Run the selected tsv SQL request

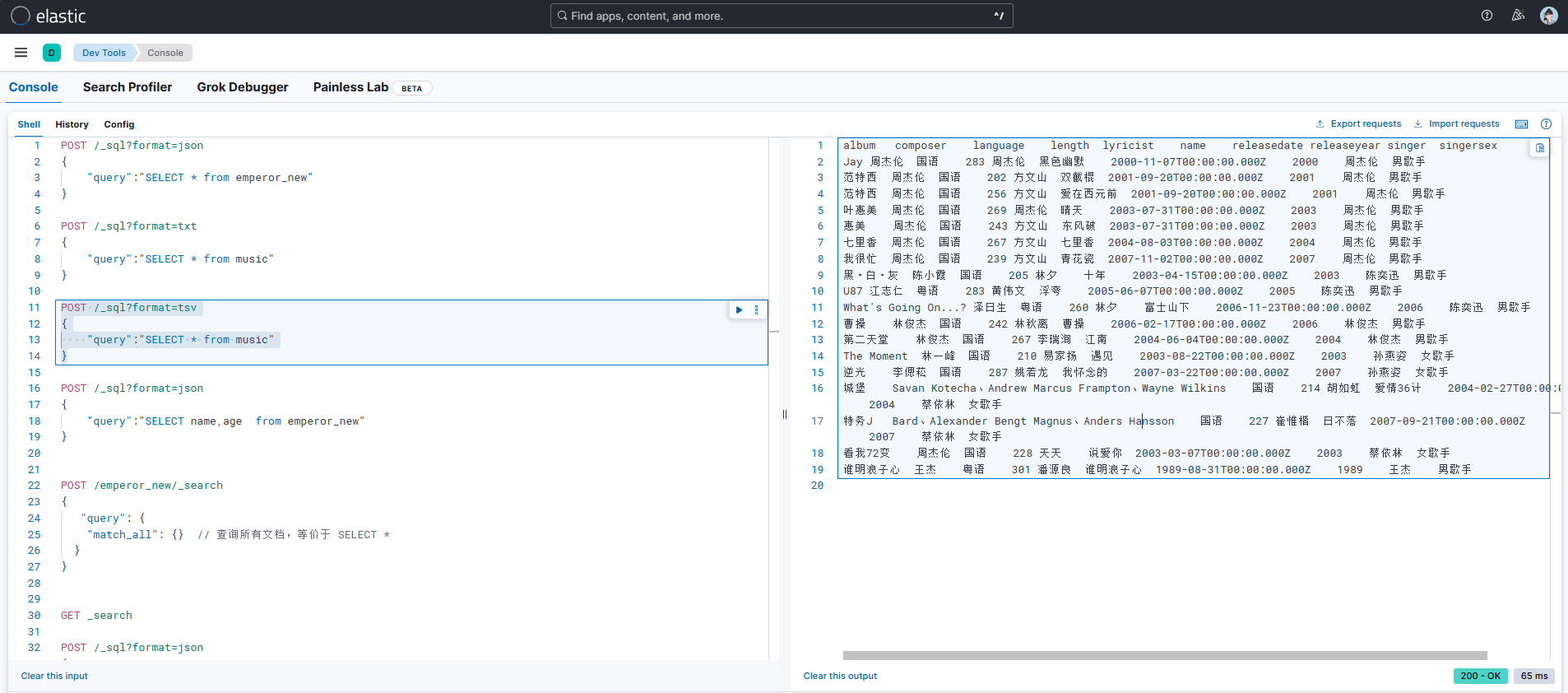(739, 309)
